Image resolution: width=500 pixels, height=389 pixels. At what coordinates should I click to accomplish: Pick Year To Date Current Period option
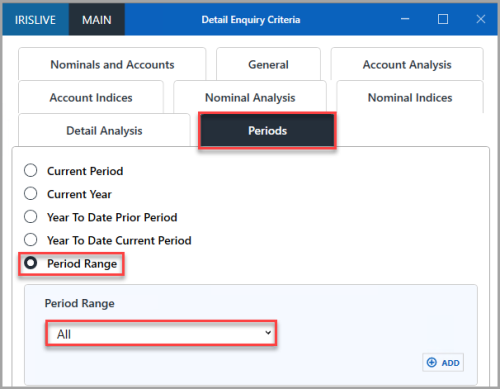click(31, 240)
